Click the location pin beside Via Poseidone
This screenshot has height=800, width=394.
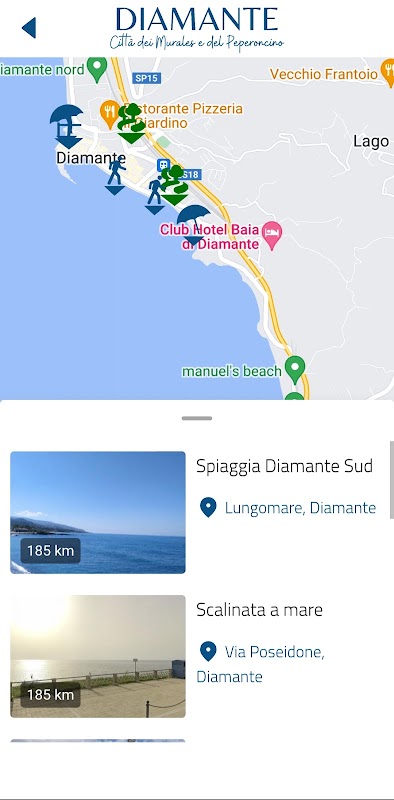pyautogui.click(x=208, y=652)
